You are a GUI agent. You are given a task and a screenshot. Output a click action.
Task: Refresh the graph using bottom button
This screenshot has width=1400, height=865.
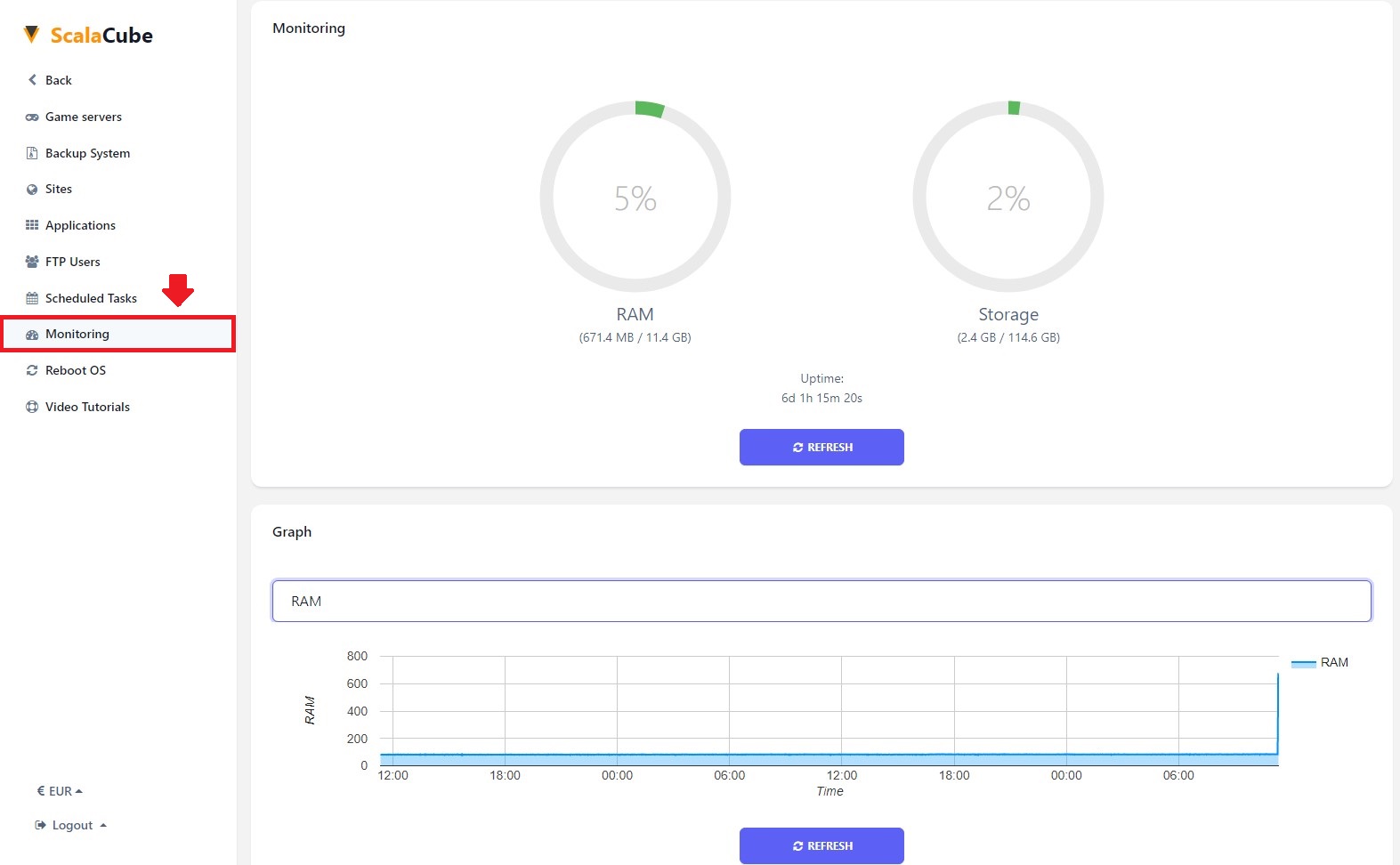[821, 845]
